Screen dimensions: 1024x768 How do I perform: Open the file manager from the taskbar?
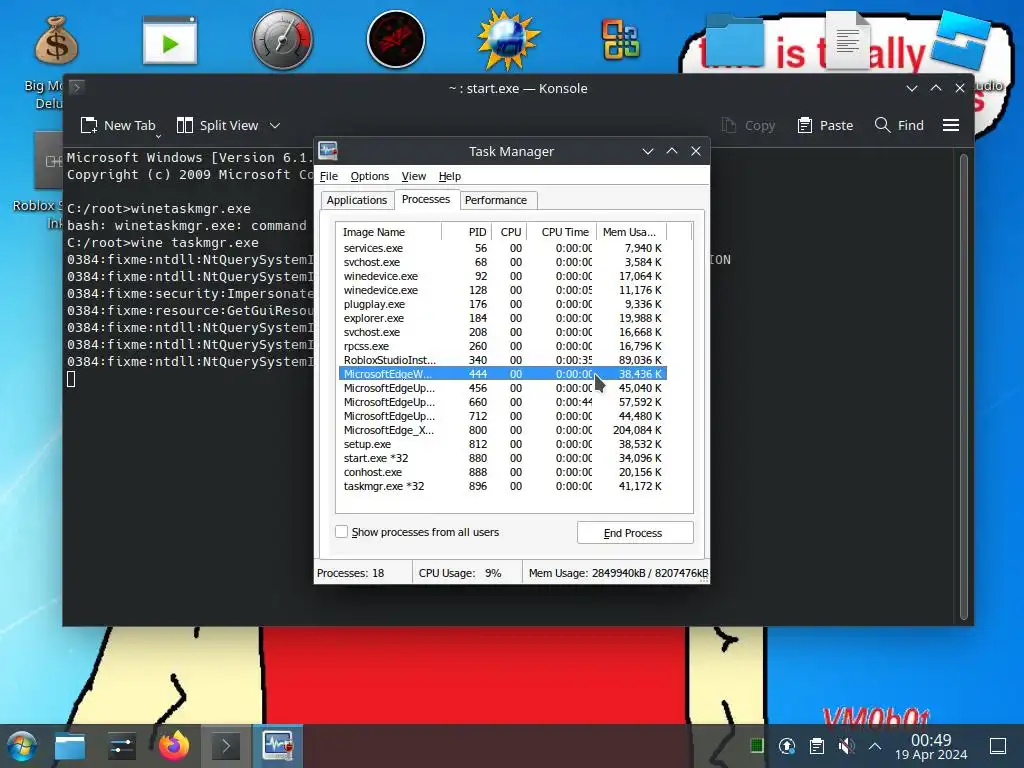[x=70, y=746]
